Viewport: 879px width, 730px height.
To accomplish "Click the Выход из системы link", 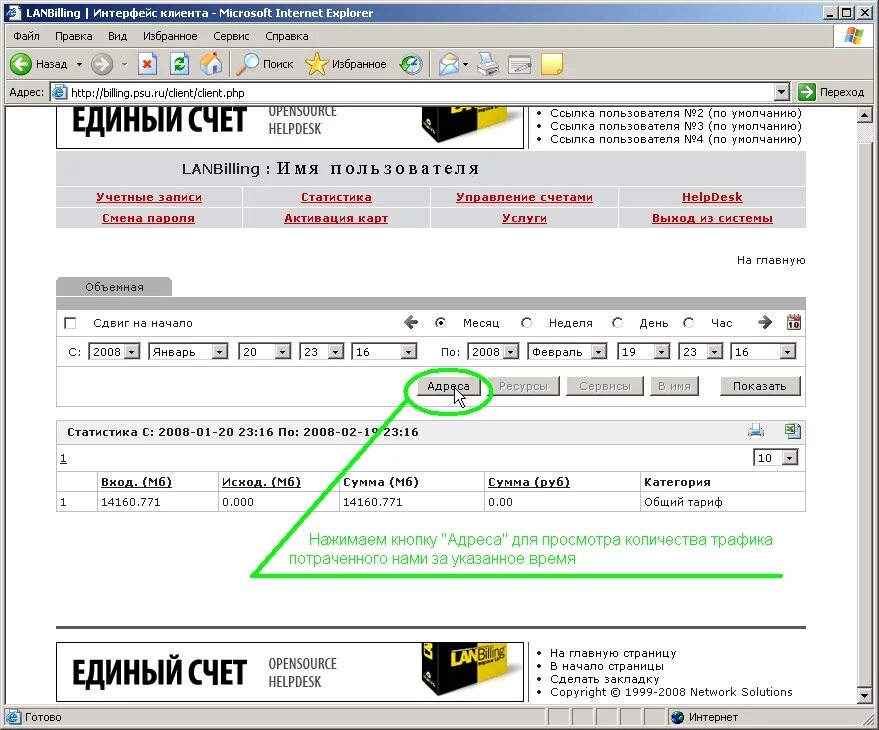I will 712,218.
